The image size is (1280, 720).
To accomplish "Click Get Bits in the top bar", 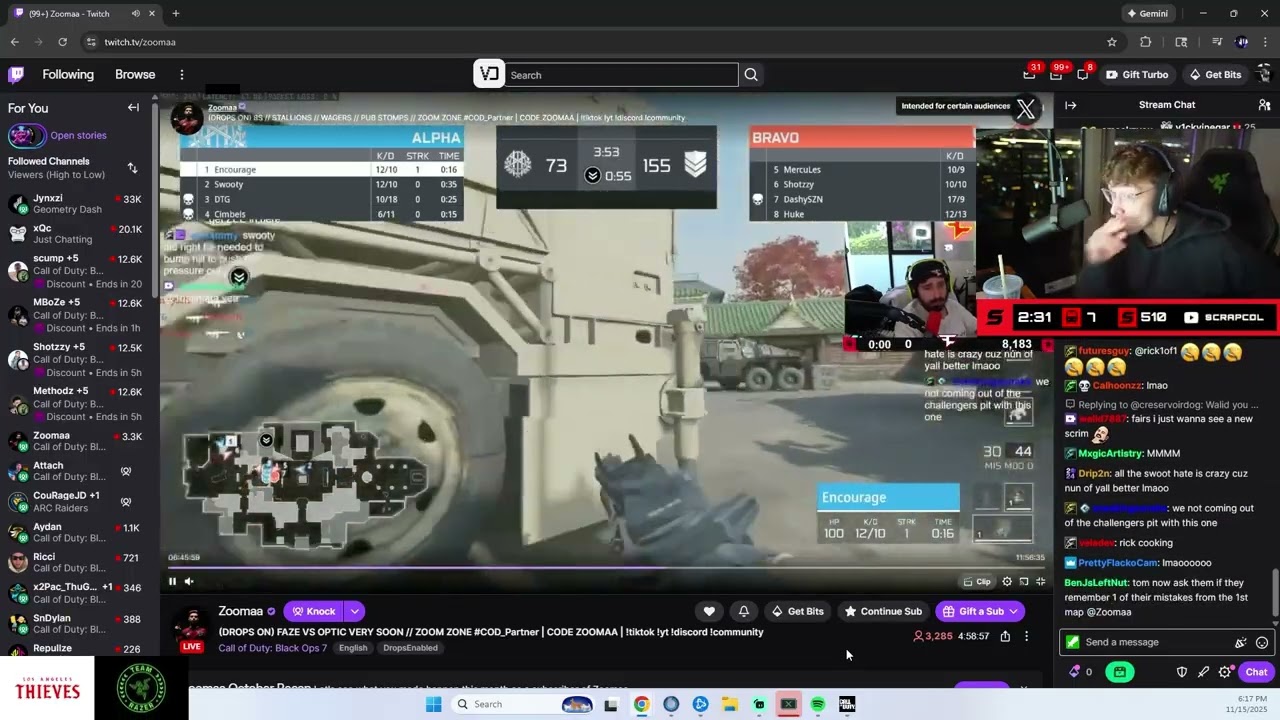I will tap(1215, 75).
